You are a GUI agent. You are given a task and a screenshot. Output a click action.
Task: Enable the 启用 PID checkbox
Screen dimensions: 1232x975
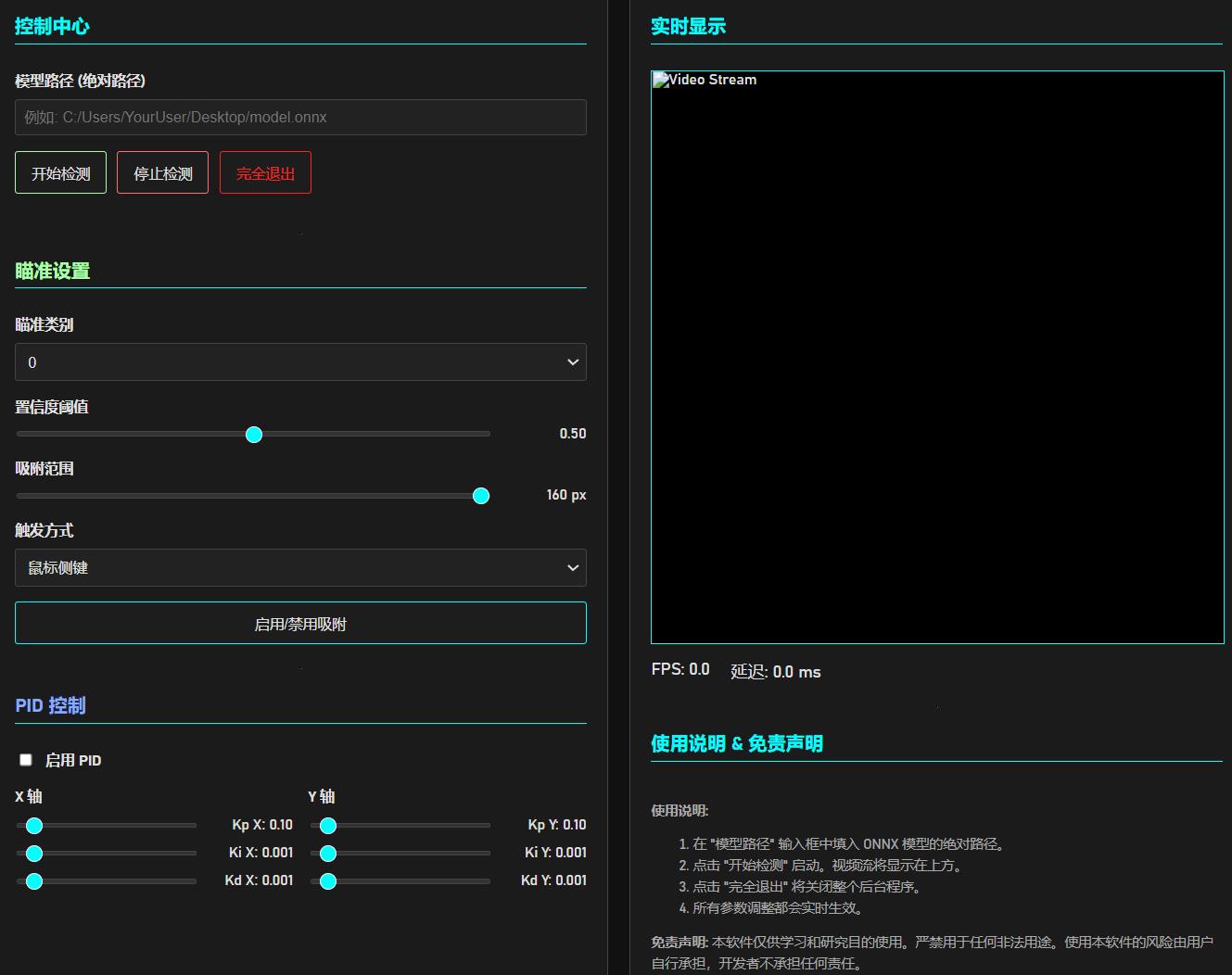(x=26, y=760)
